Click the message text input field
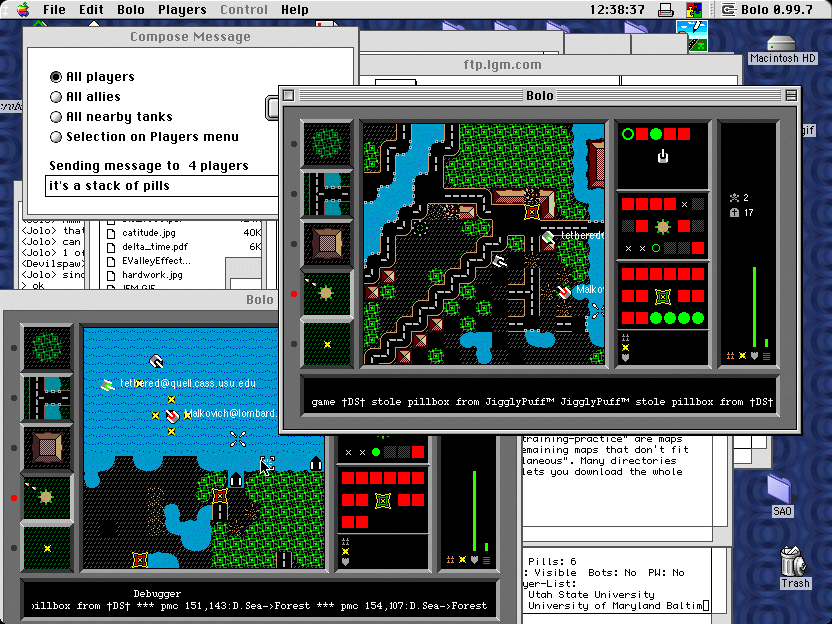The image size is (832, 624). point(162,186)
